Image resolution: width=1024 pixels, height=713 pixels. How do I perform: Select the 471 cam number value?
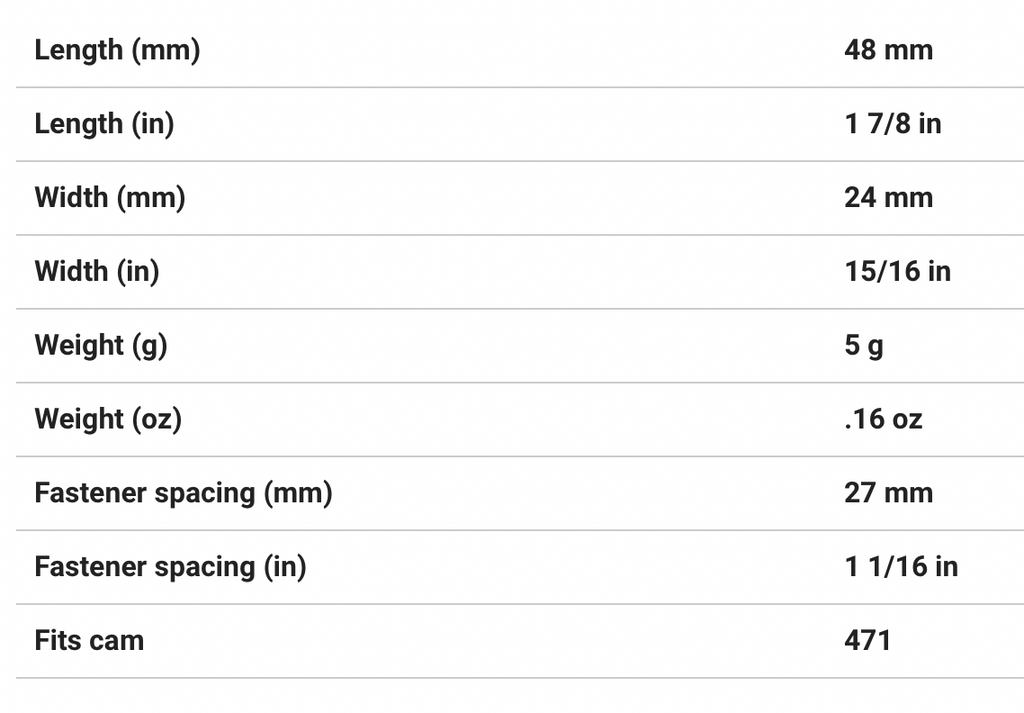[x=867, y=640]
